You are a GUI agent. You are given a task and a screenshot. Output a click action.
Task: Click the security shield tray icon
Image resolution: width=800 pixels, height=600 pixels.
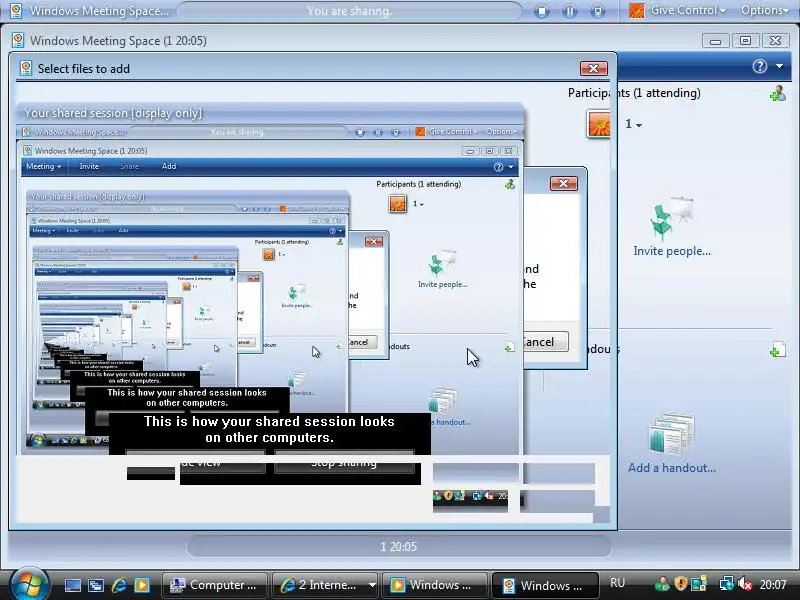(680, 584)
